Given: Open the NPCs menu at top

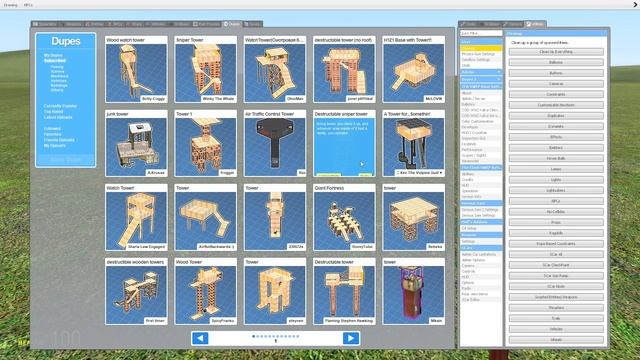Looking at the screenshot, I should [28, 5].
